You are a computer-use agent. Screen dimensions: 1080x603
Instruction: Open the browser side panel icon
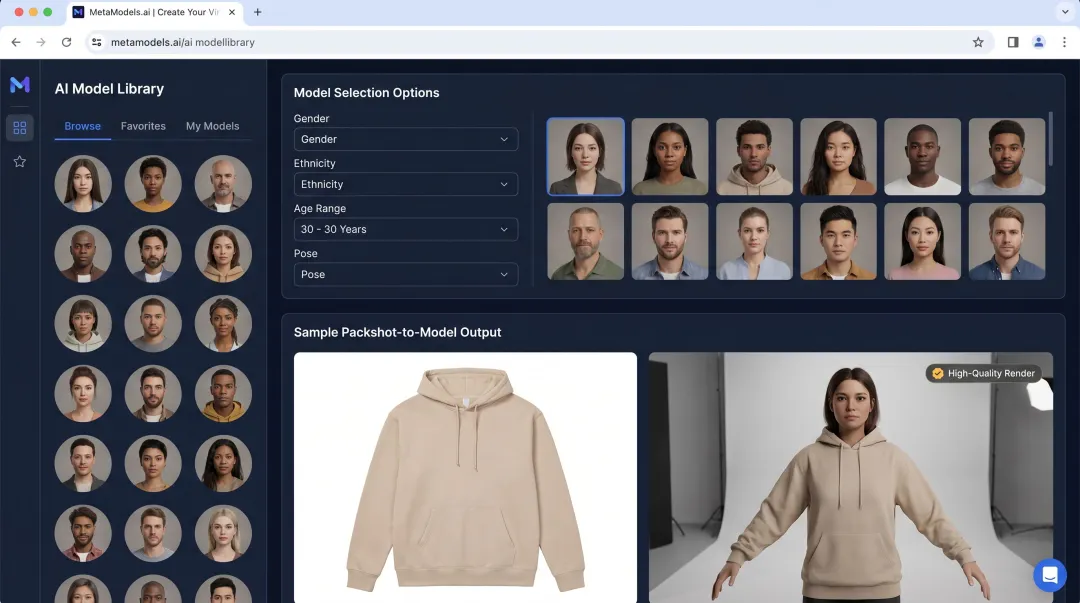pyautogui.click(x=1012, y=42)
